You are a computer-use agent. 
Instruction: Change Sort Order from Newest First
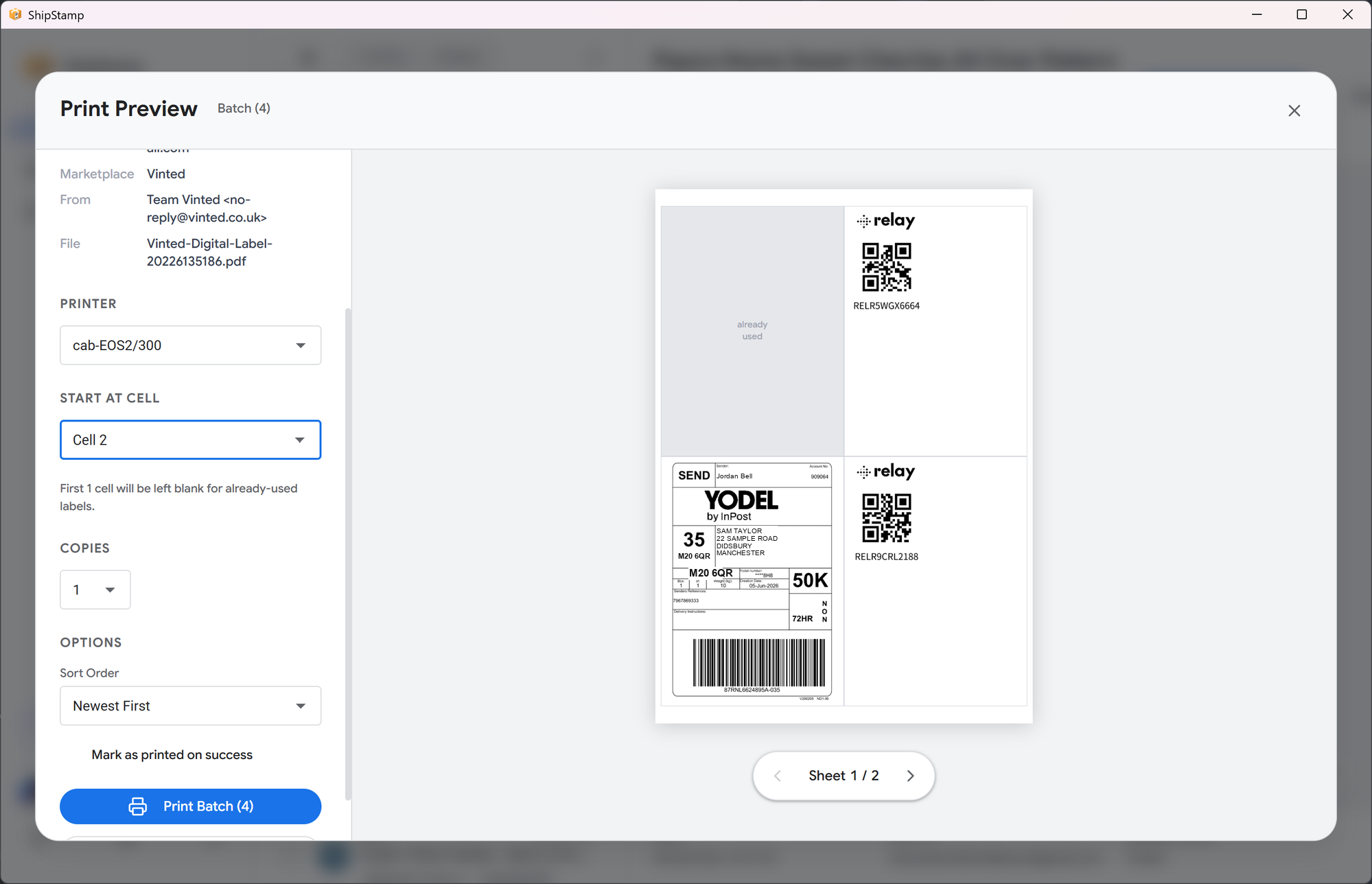click(190, 706)
